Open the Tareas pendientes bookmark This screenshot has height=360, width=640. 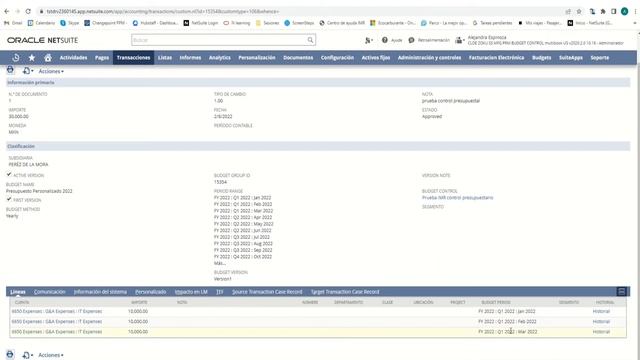(493, 23)
